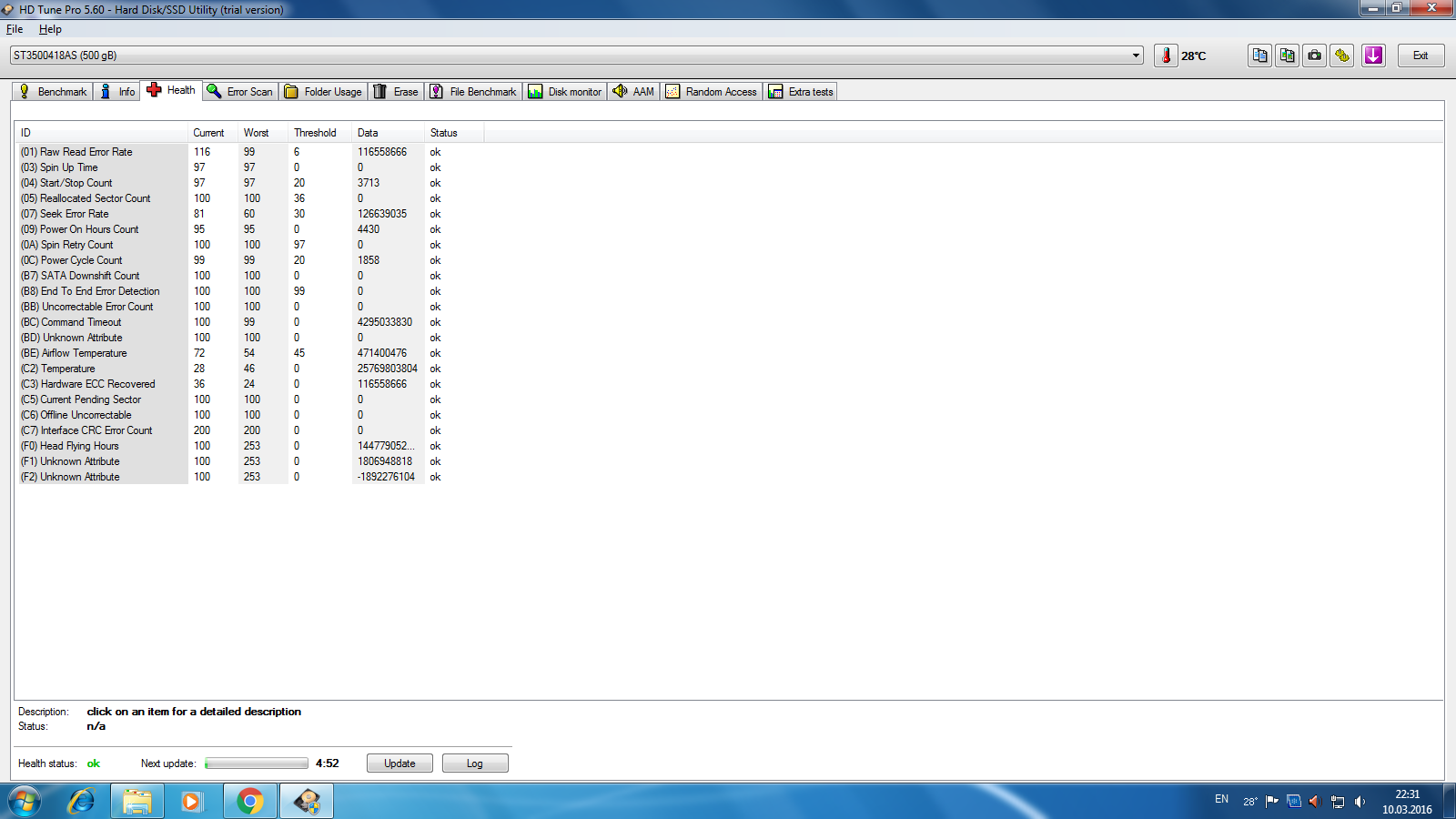Launch Internet Explorer from the taskbar
Screen dimensions: 1456x819
(x=82, y=802)
